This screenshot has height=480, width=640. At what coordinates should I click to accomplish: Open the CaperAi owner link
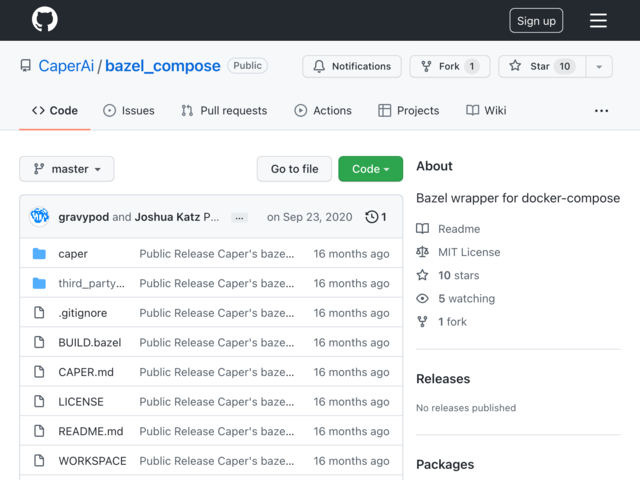click(x=66, y=66)
